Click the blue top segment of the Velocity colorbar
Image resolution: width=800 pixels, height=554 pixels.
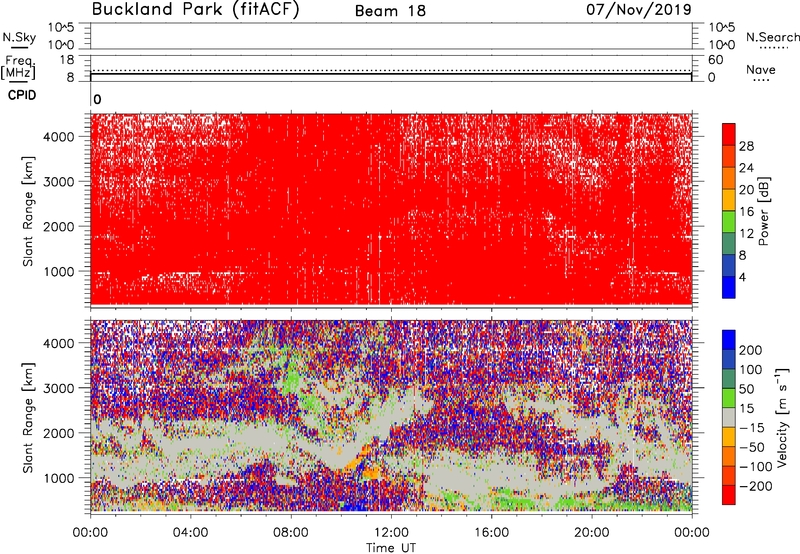point(729,340)
